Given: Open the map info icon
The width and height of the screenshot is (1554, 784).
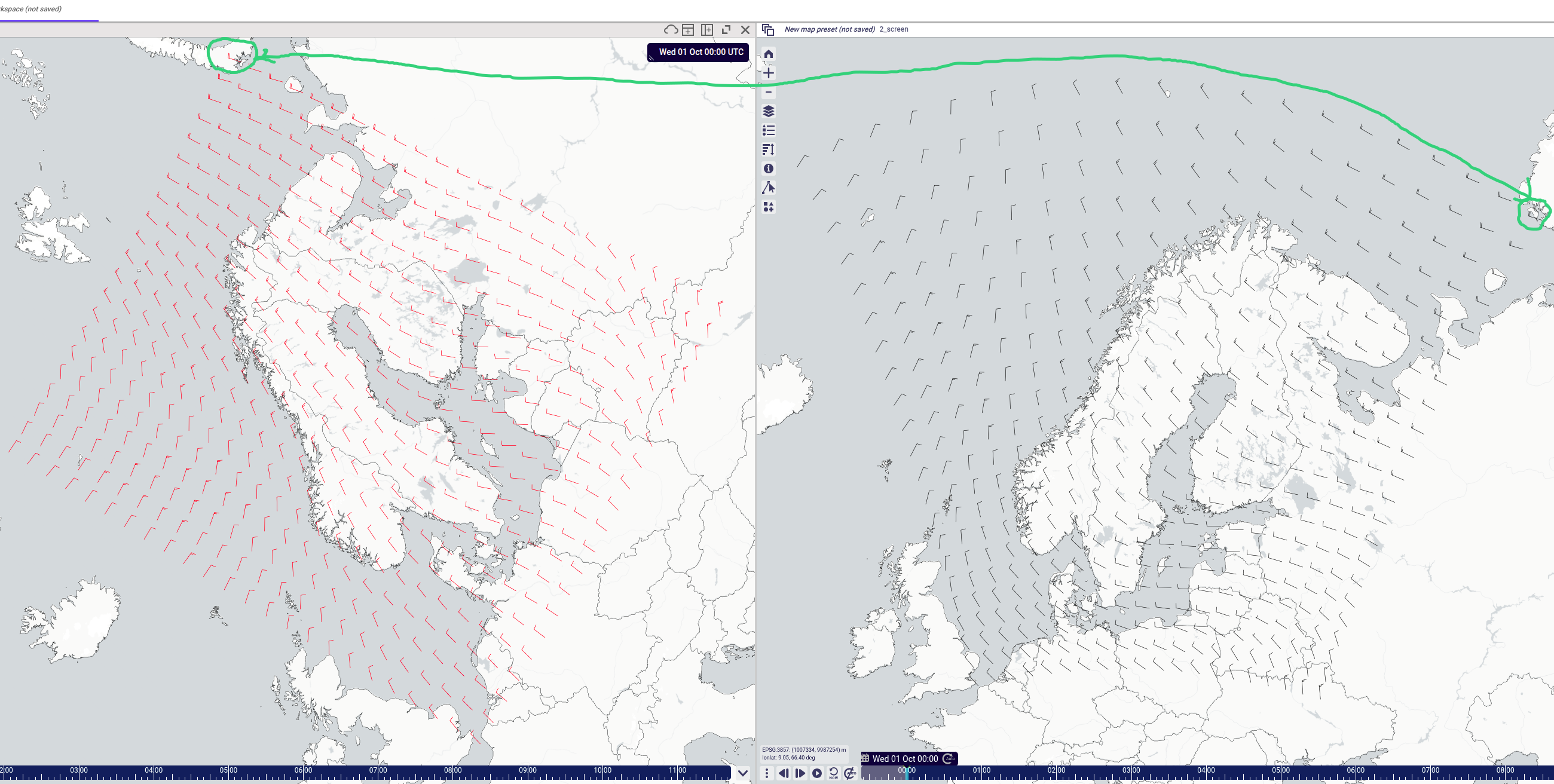Looking at the screenshot, I should click(x=769, y=169).
